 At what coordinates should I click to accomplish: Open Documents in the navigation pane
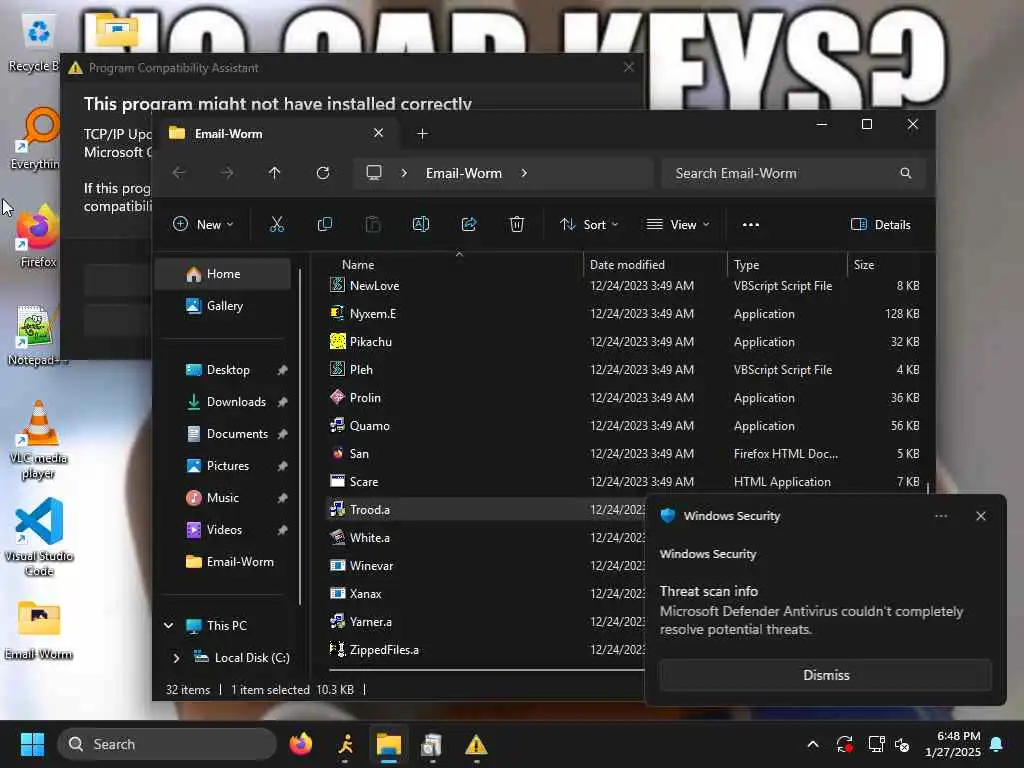(x=223, y=434)
